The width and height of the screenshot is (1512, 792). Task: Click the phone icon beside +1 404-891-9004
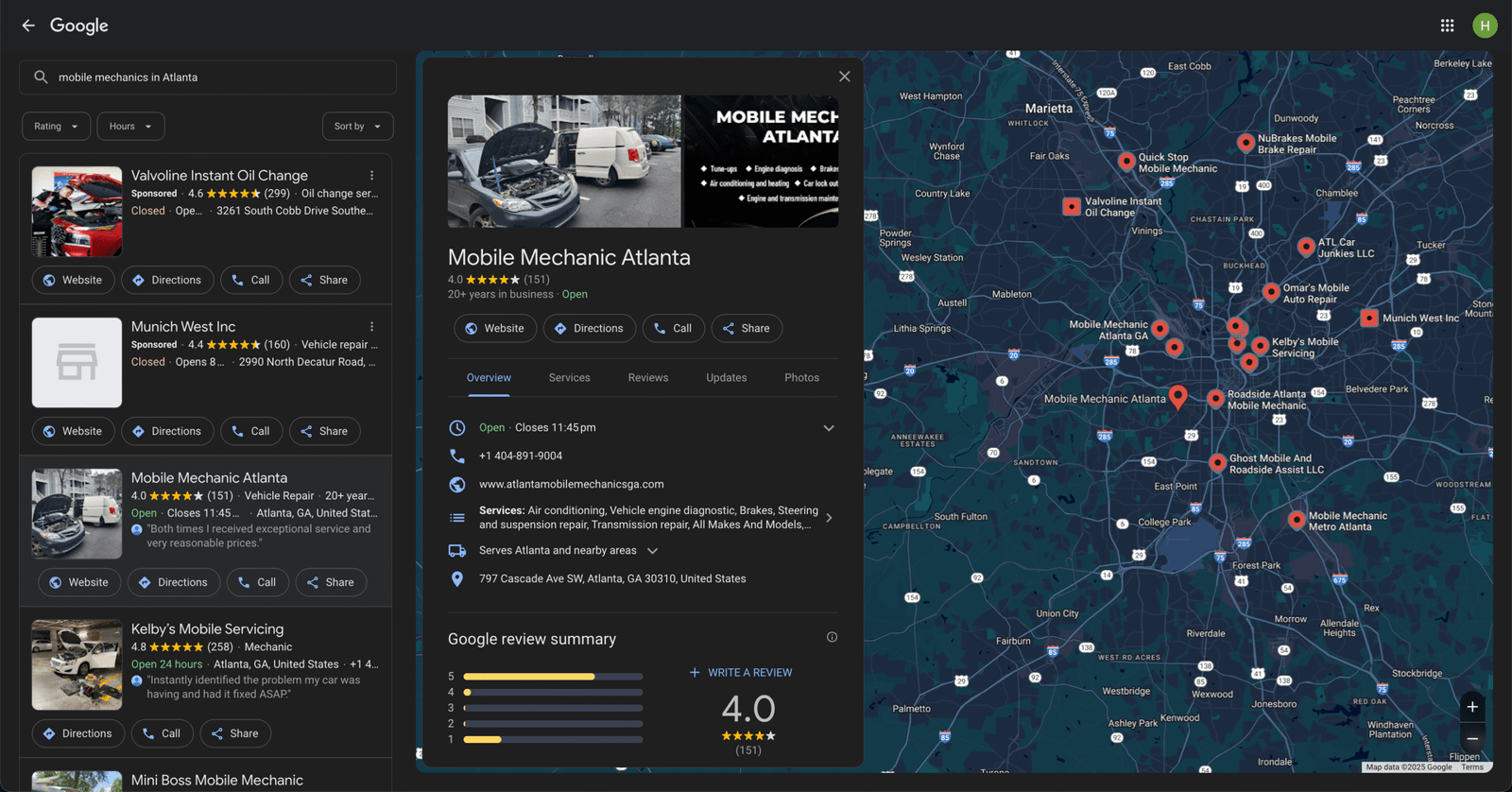pyautogui.click(x=457, y=456)
